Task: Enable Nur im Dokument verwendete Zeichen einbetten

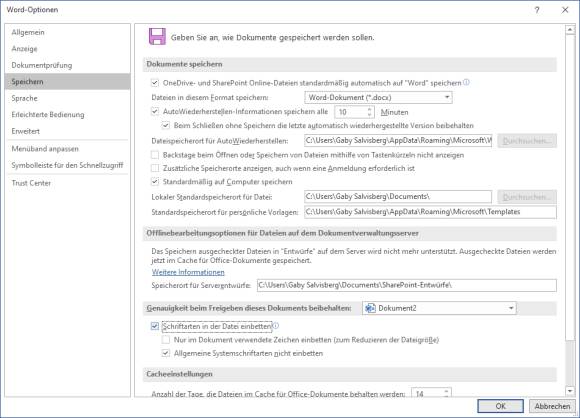Action: (166, 340)
